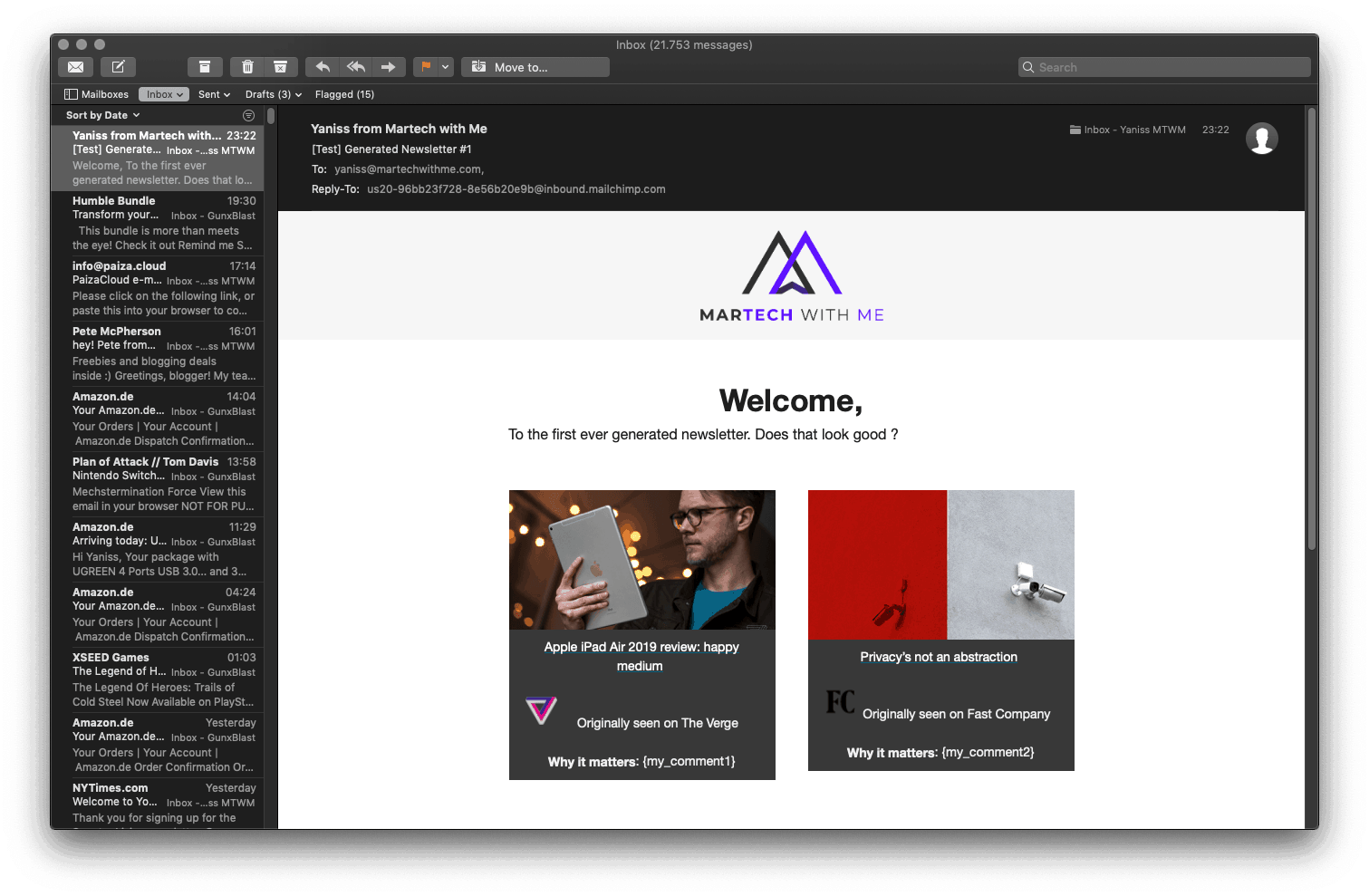Click The Verge logo icon

541,710
